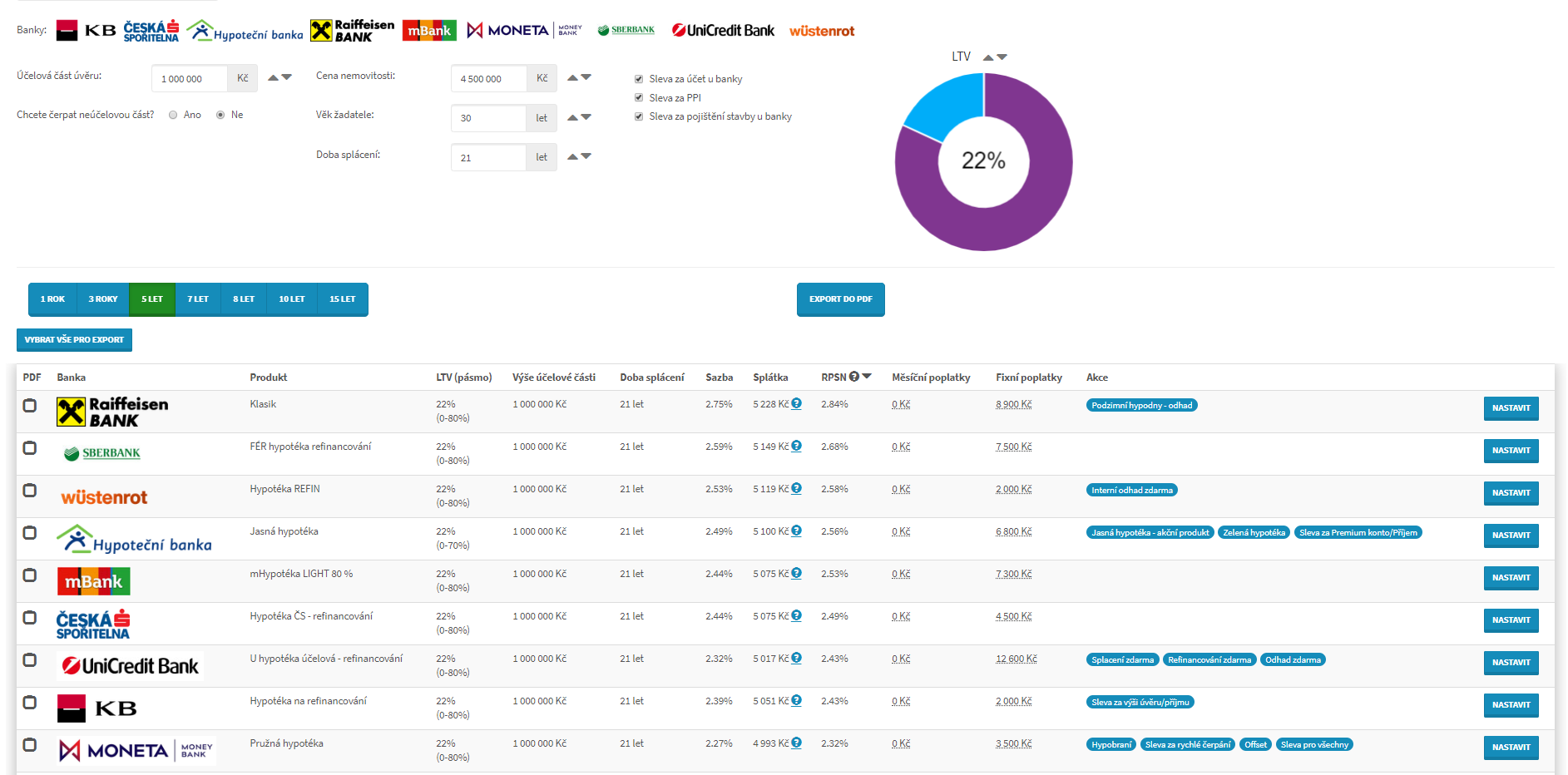
Task: Click Offset badge in MONETA row
Action: (1256, 745)
